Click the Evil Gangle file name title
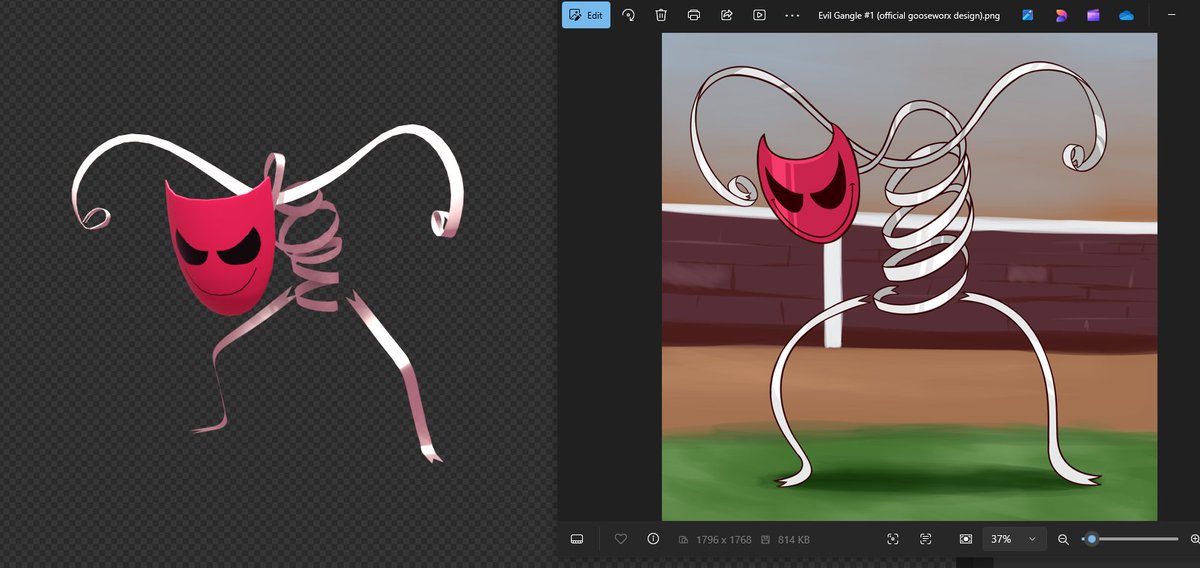This screenshot has height=568, width=1200. tap(909, 16)
